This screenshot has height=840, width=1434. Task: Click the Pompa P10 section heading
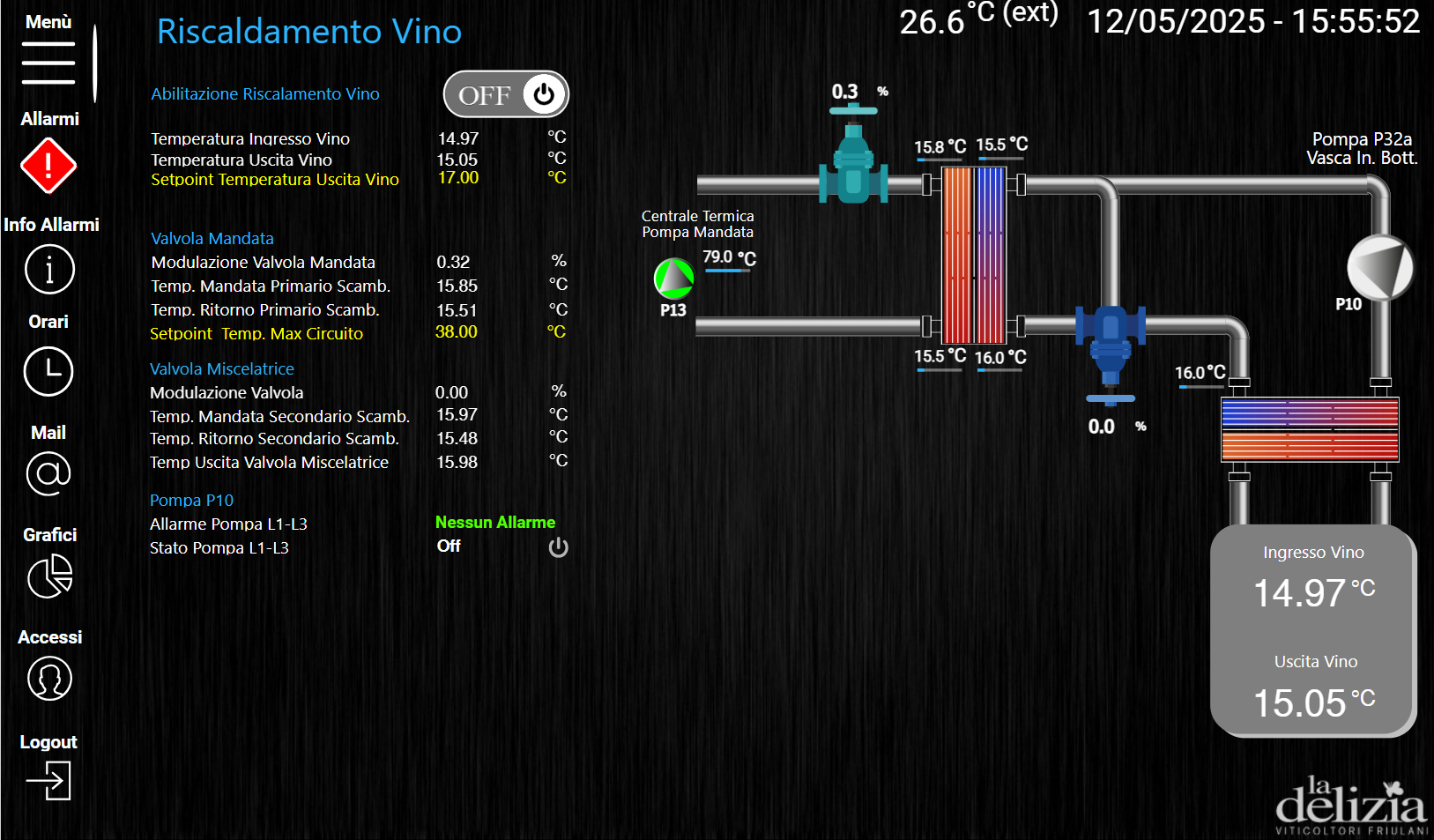[191, 501]
